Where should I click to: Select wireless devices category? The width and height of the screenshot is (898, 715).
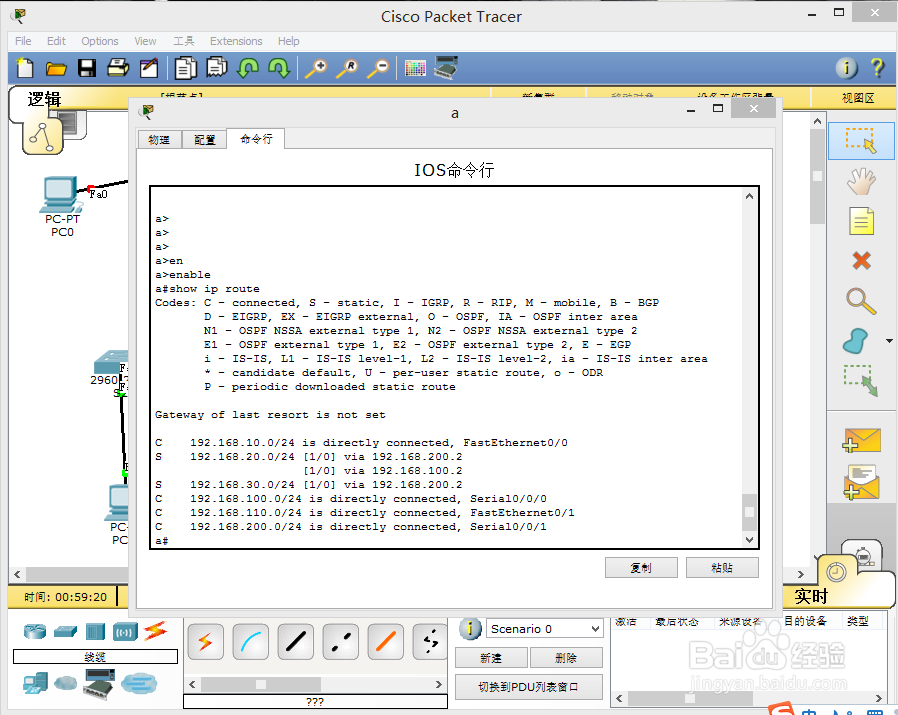coord(125,632)
